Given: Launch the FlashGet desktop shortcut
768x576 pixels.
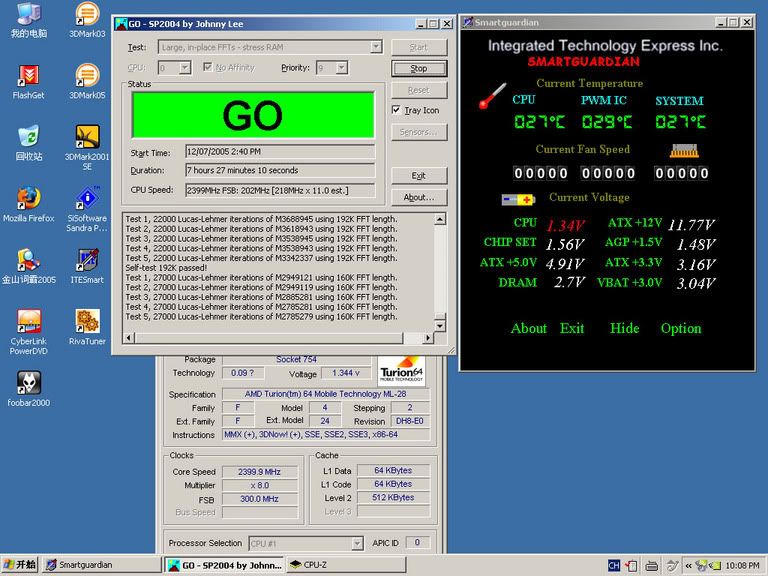Looking at the screenshot, I should tap(28, 81).
